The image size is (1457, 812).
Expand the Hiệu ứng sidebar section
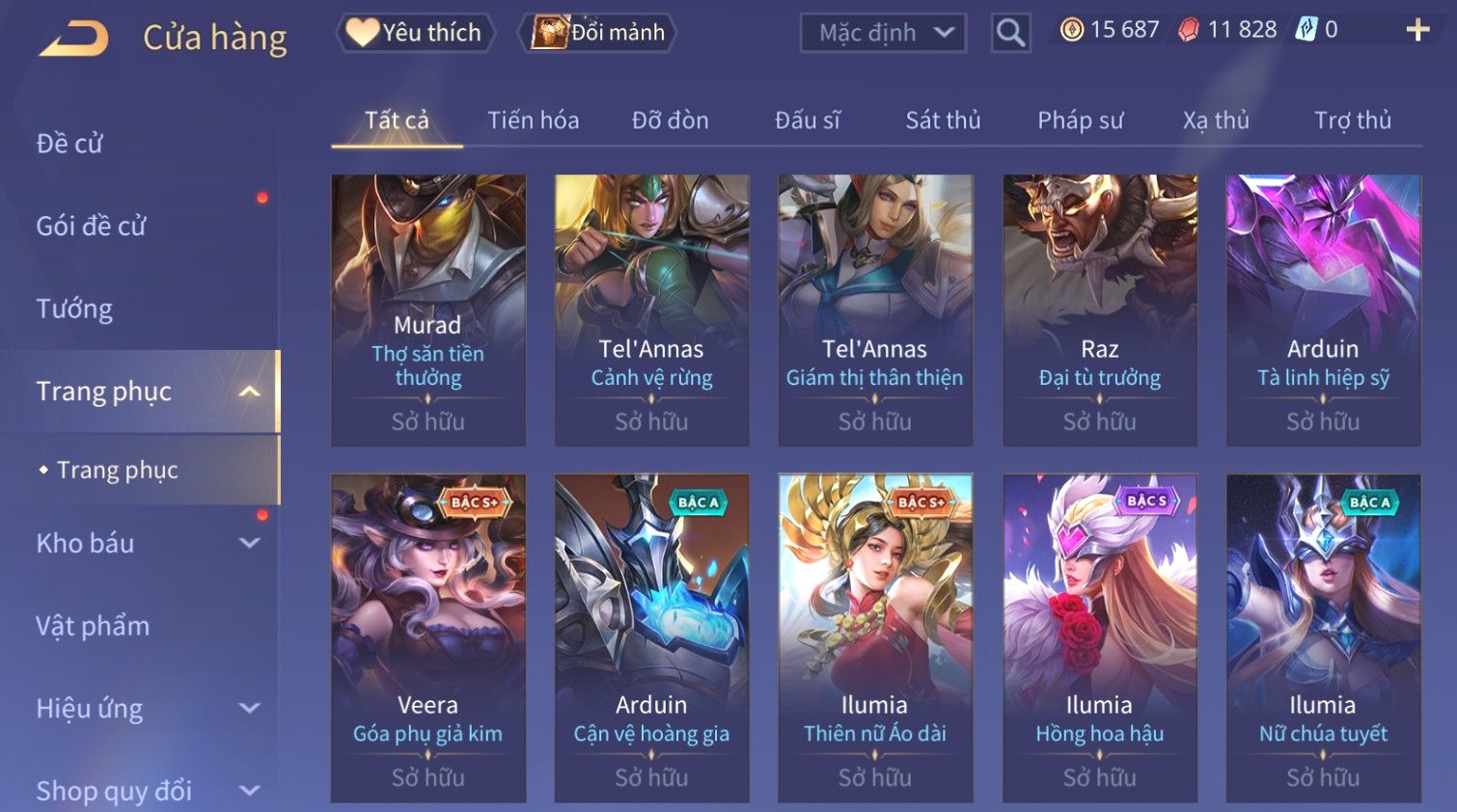249,708
